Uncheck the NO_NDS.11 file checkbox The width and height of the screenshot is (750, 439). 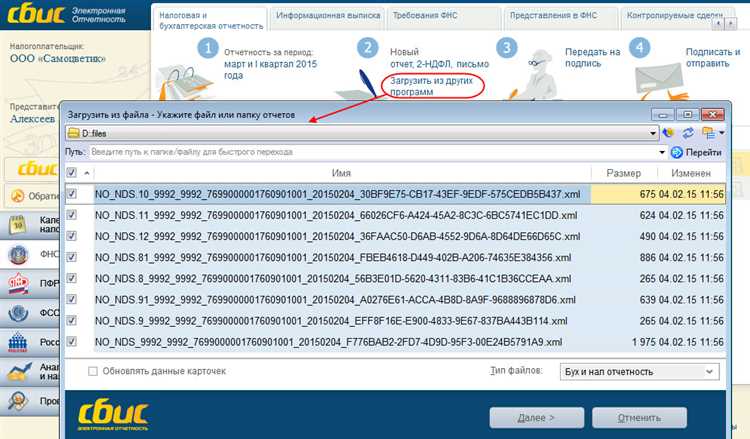[72, 215]
